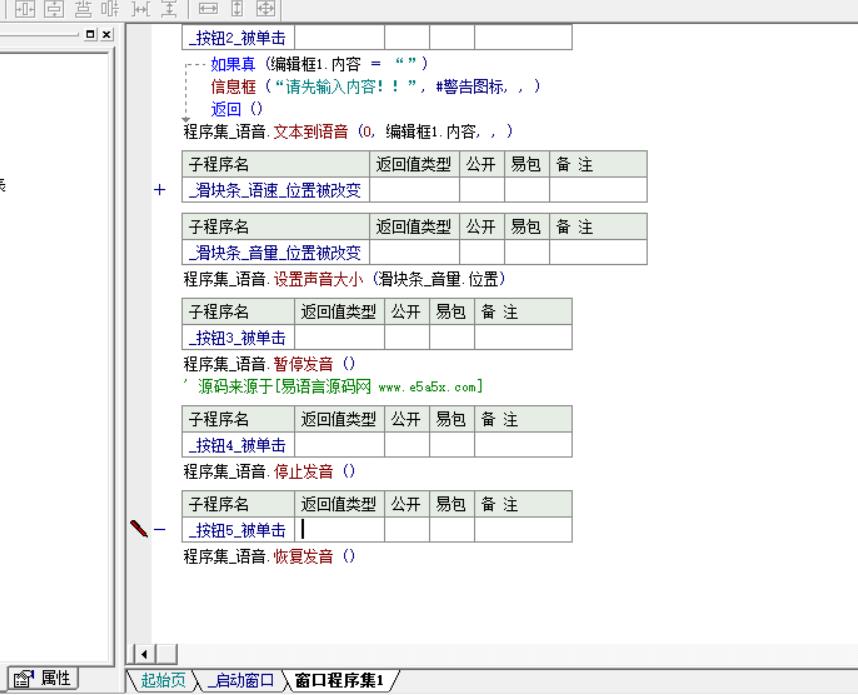
Task: Click the 文本到语音 method call
Action: [x=310, y=131]
